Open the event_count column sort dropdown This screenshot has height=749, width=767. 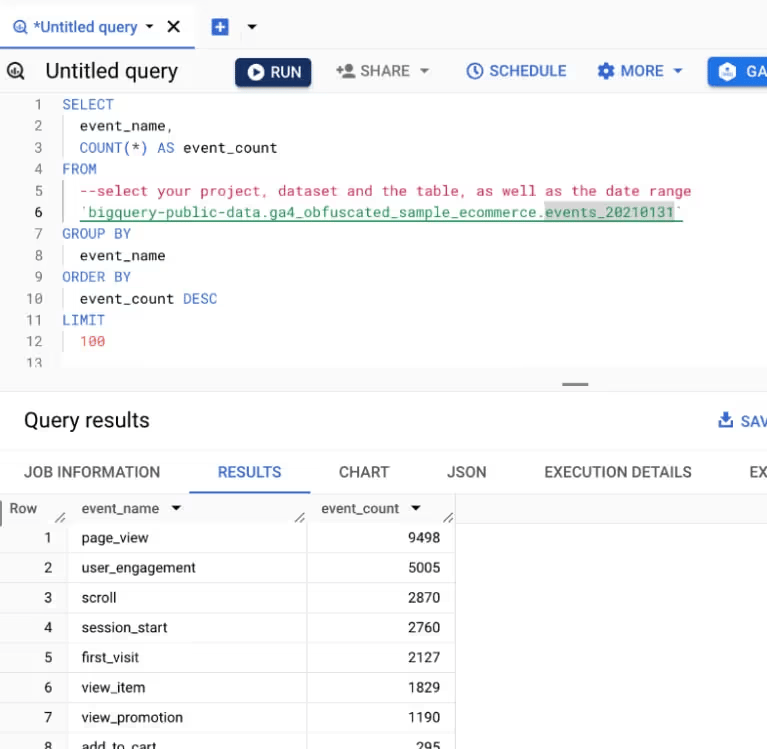coord(416,508)
